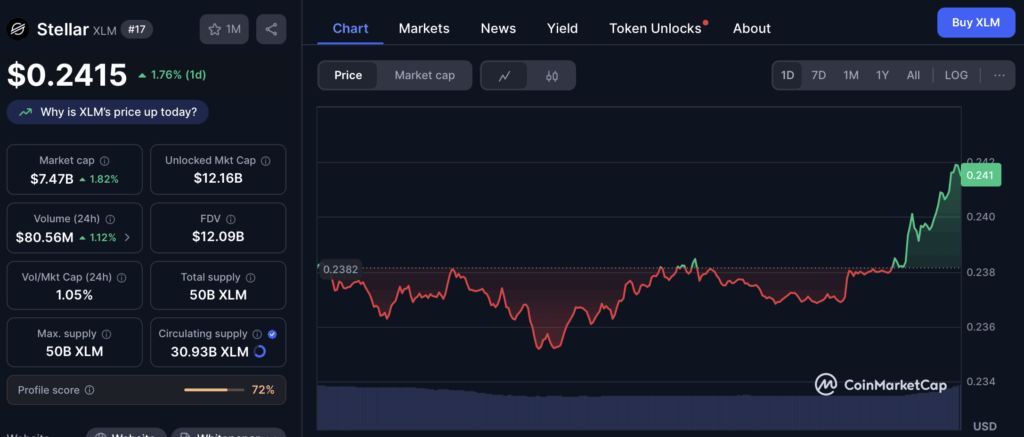This screenshot has height=437, width=1024.
Task: Click the $12.16B unlocked market cap value
Action: (x=218, y=178)
